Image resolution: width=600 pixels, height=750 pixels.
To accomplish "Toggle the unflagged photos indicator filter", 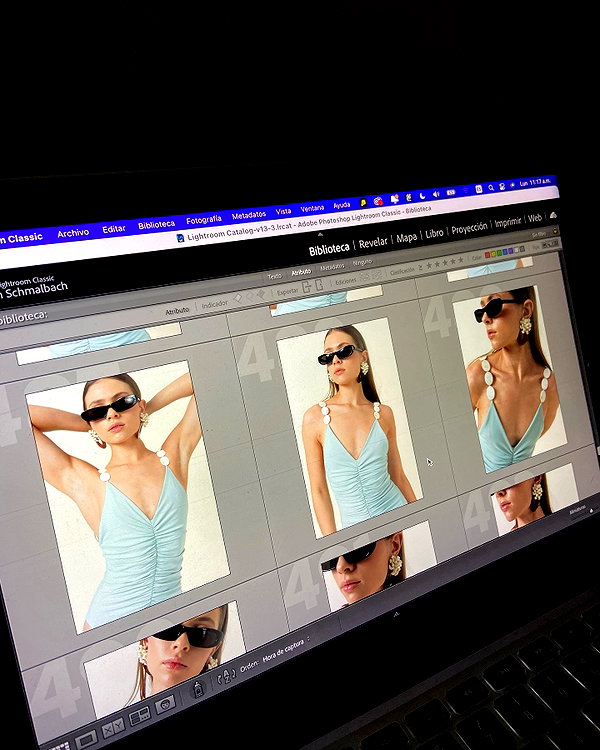I will [250, 295].
